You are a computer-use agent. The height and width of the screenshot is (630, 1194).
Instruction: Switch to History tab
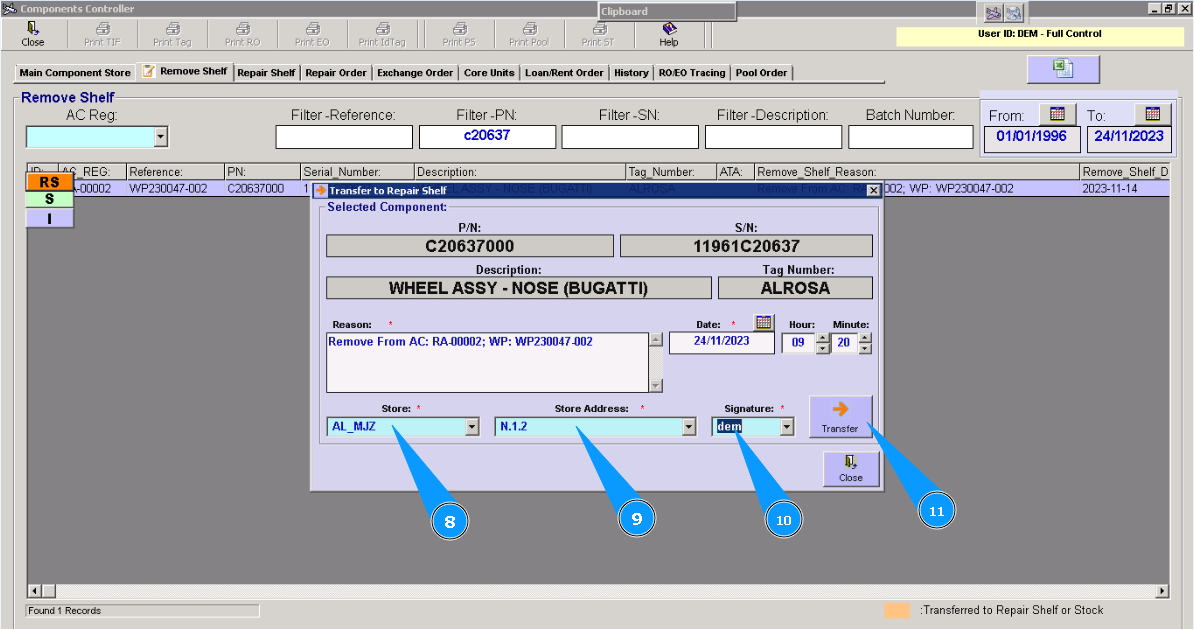631,72
